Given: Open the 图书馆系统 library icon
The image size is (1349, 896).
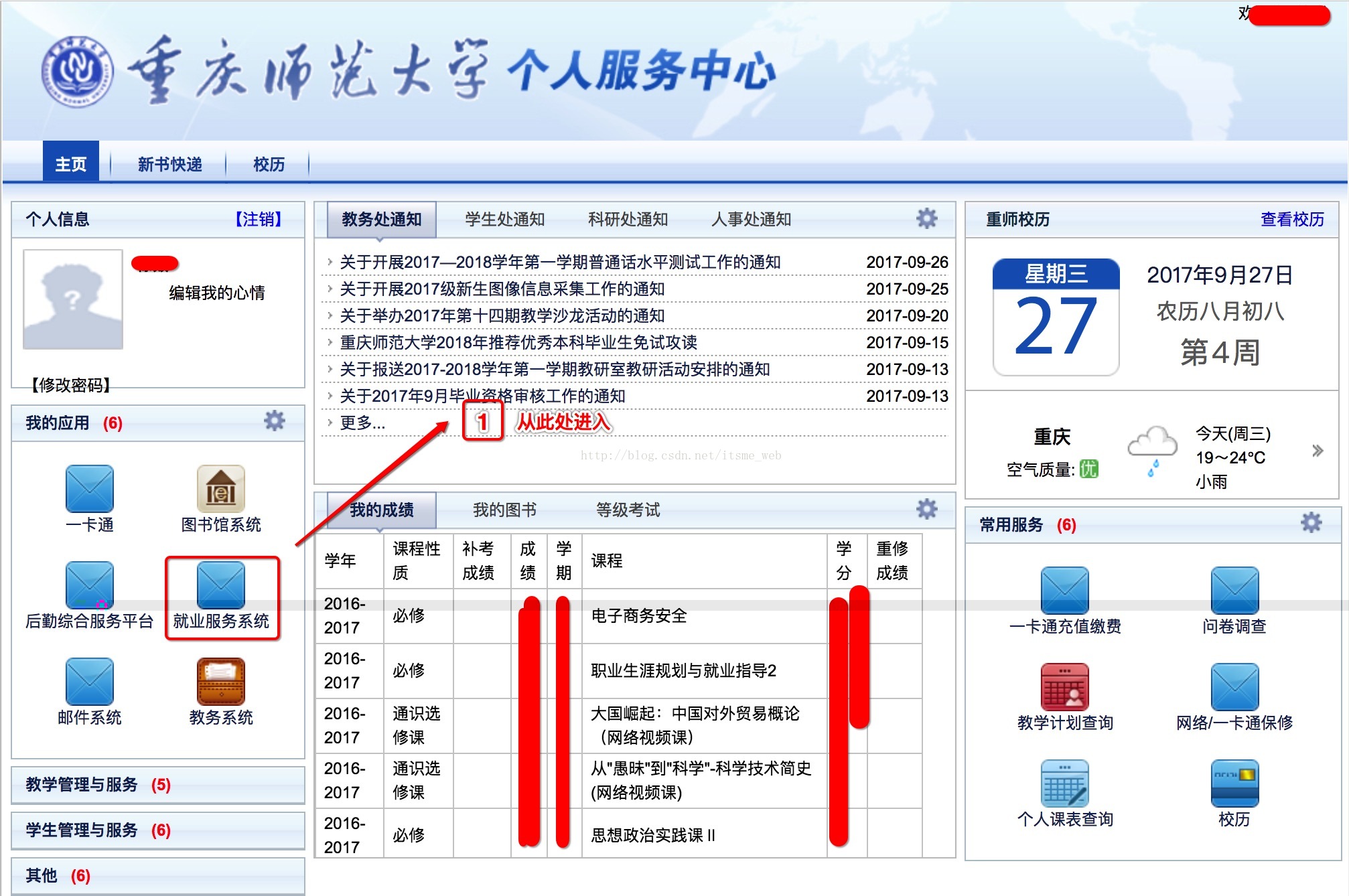Looking at the screenshot, I should click(x=220, y=490).
